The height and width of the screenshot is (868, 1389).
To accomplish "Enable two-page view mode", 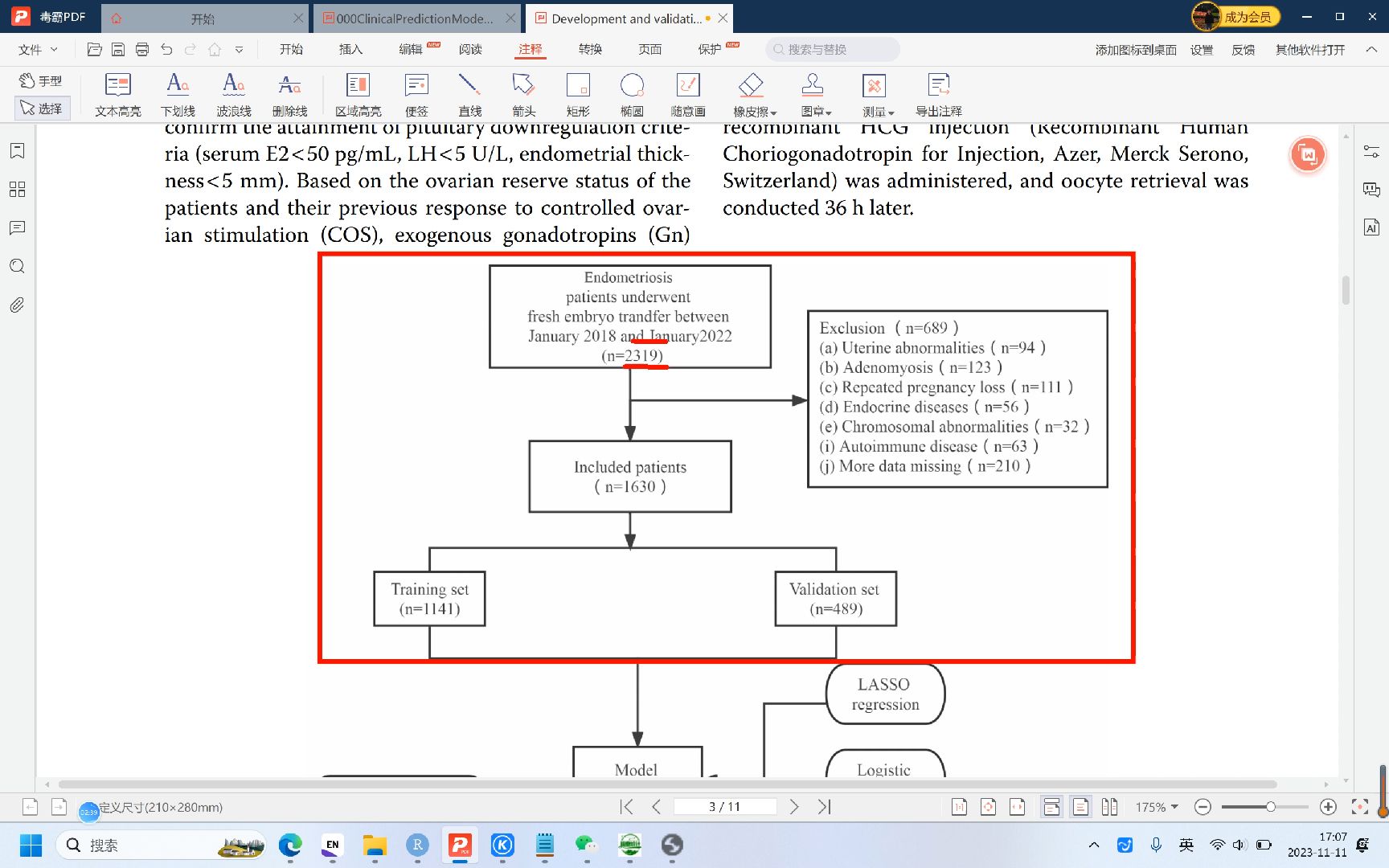I will [x=1110, y=807].
